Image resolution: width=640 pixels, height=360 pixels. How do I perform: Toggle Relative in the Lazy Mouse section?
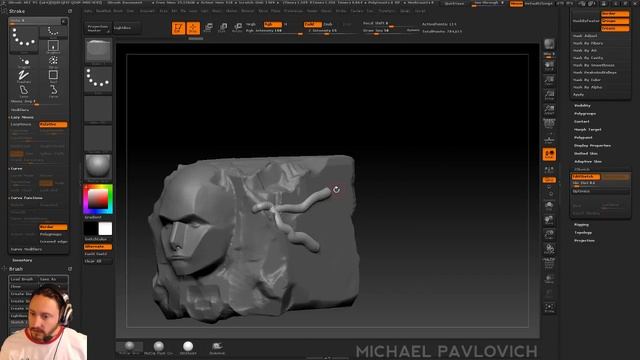[x=53, y=124]
